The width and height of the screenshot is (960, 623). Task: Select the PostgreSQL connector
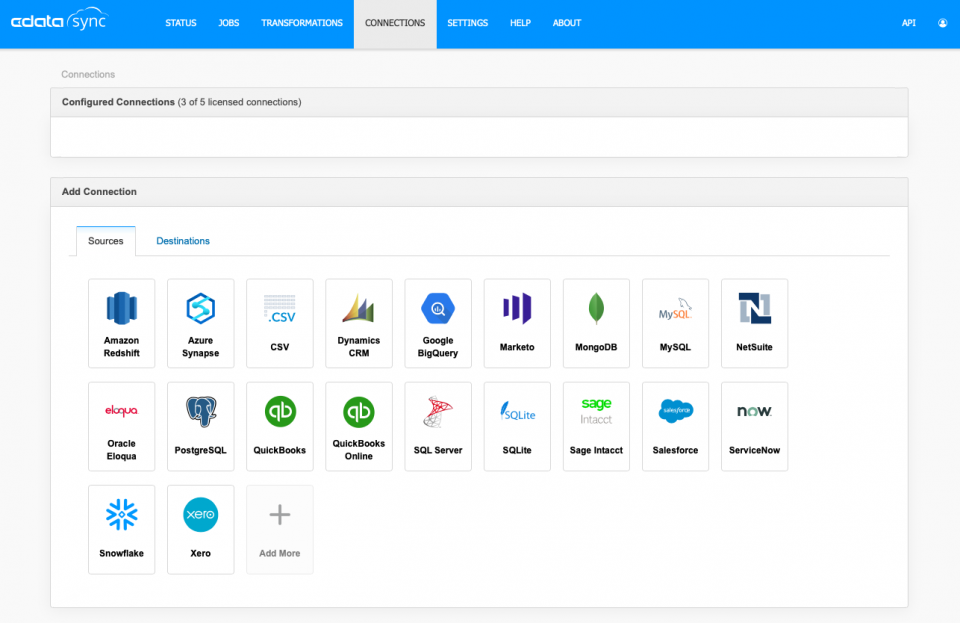[200, 426]
